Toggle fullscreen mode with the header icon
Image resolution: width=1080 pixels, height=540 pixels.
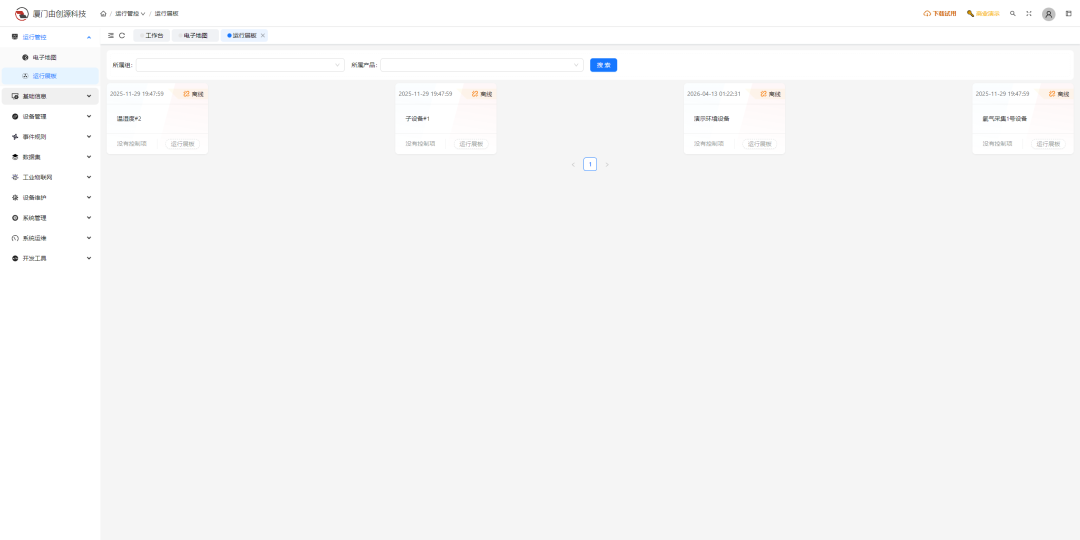(1029, 14)
